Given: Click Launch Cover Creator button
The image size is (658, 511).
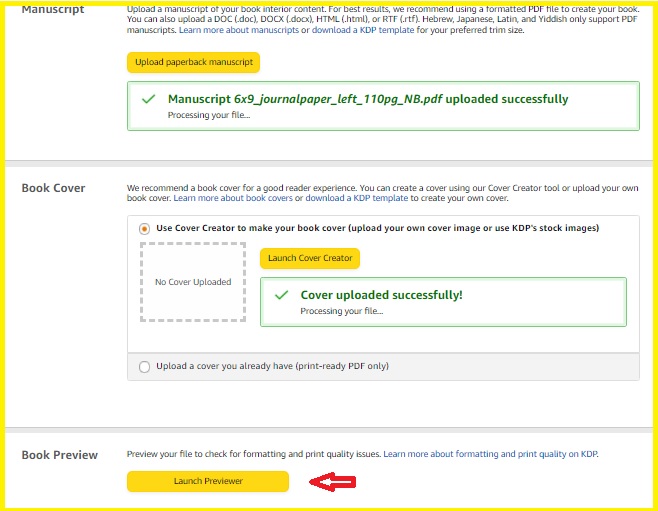Looking at the screenshot, I should click(310, 258).
